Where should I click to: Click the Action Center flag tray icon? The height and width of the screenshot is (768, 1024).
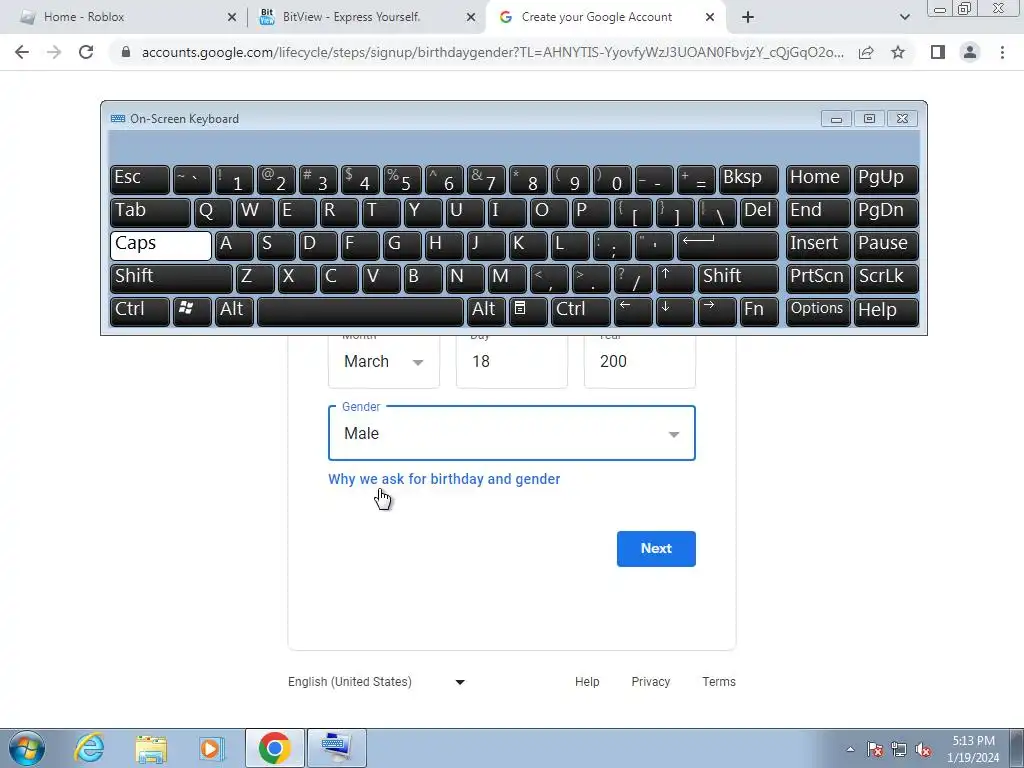click(875, 750)
